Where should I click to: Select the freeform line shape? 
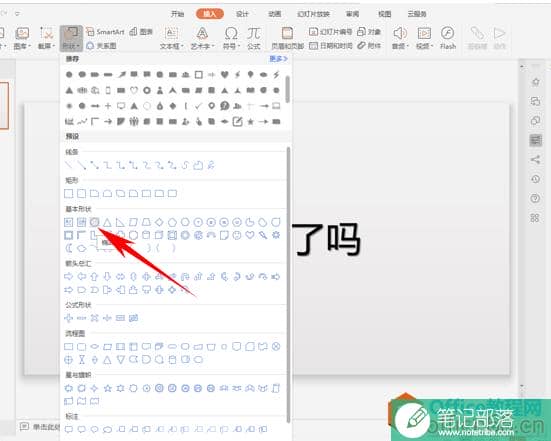199,165
